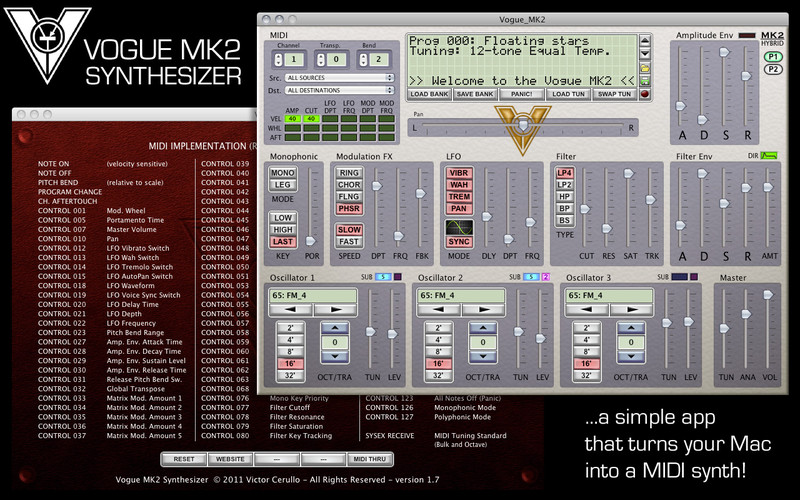Select previous waveform for Oscillator 1
The image size is (800, 500).
click(291, 309)
